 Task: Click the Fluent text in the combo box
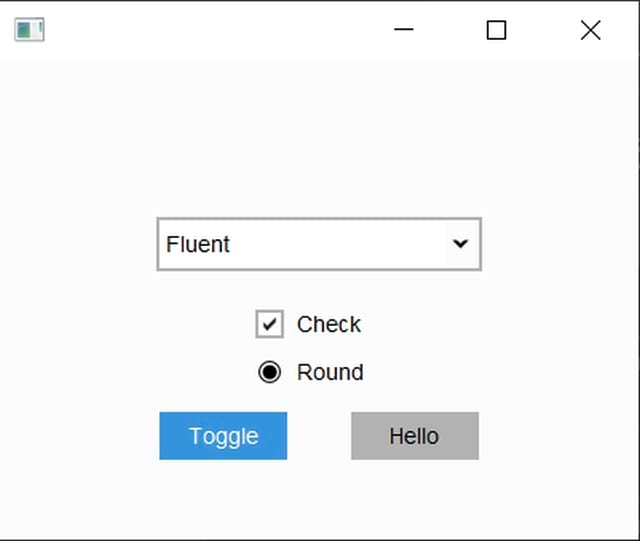click(x=198, y=245)
